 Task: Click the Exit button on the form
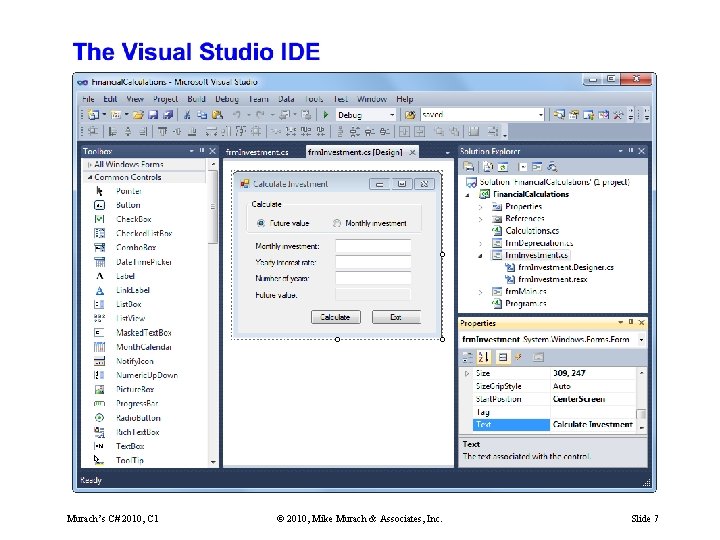tap(396, 317)
